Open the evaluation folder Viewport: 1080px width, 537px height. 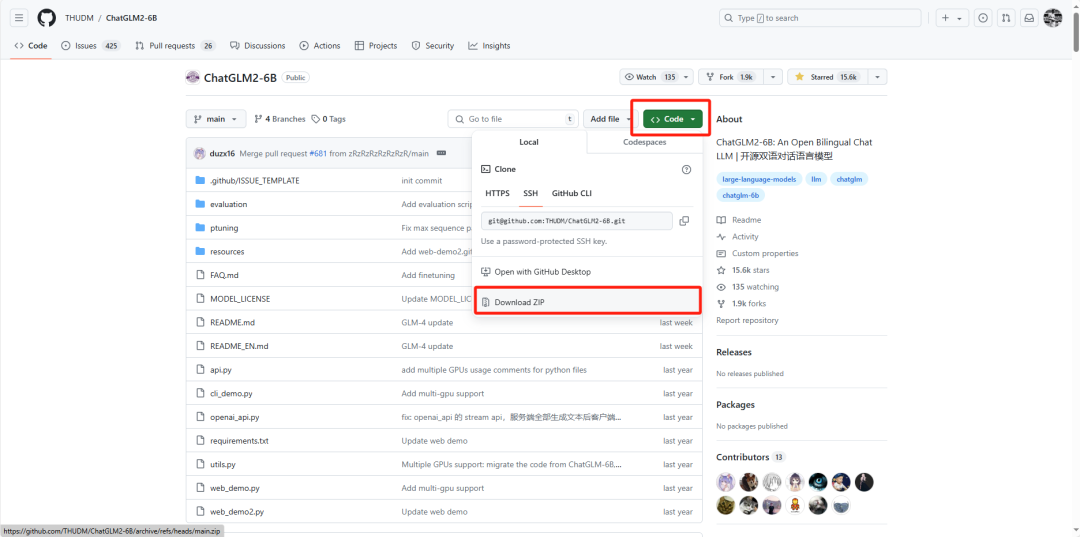pos(229,204)
